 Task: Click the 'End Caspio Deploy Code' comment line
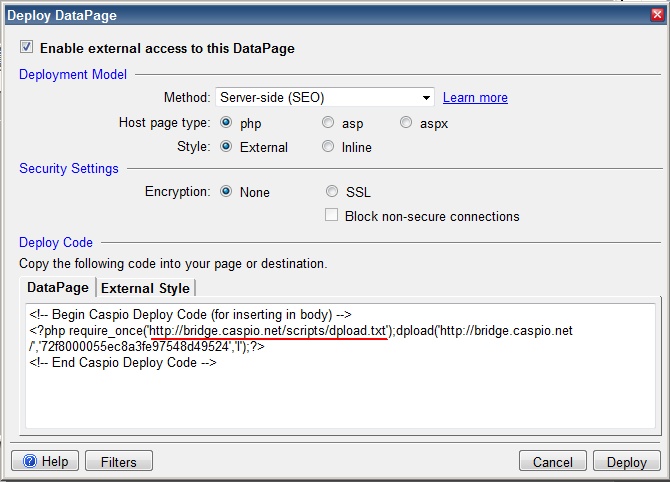[x=123, y=363]
